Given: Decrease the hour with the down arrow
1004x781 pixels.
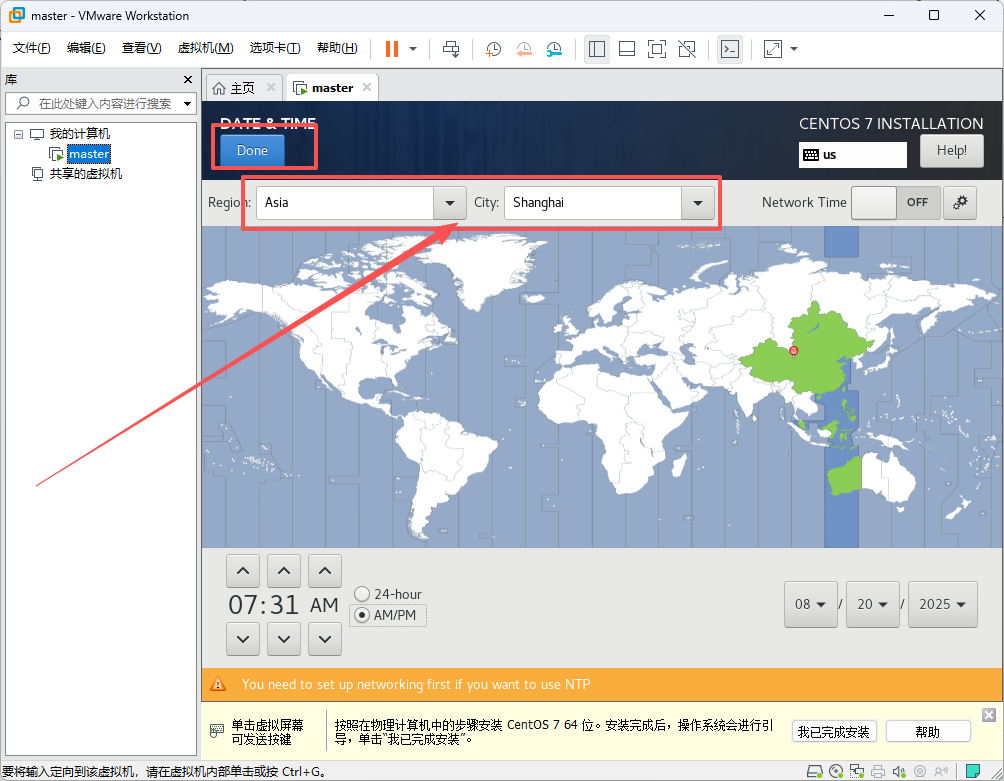Looking at the screenshot, I should tap(243, 639).
